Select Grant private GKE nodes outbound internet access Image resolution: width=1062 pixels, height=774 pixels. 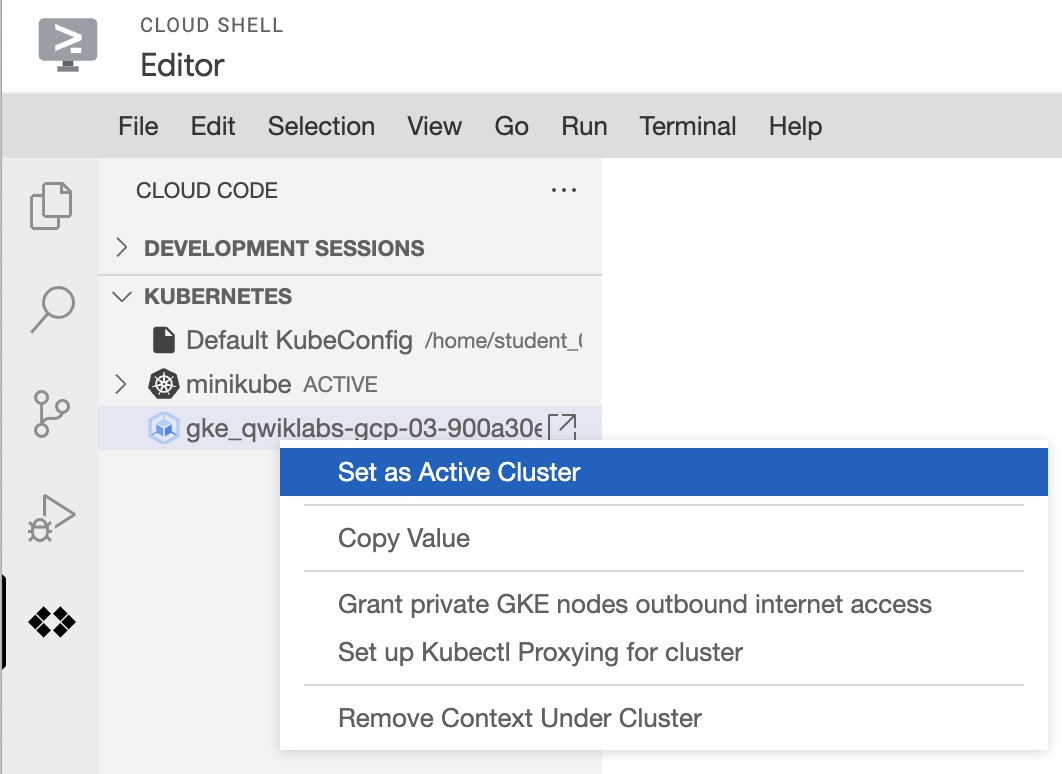pos(635,604)
